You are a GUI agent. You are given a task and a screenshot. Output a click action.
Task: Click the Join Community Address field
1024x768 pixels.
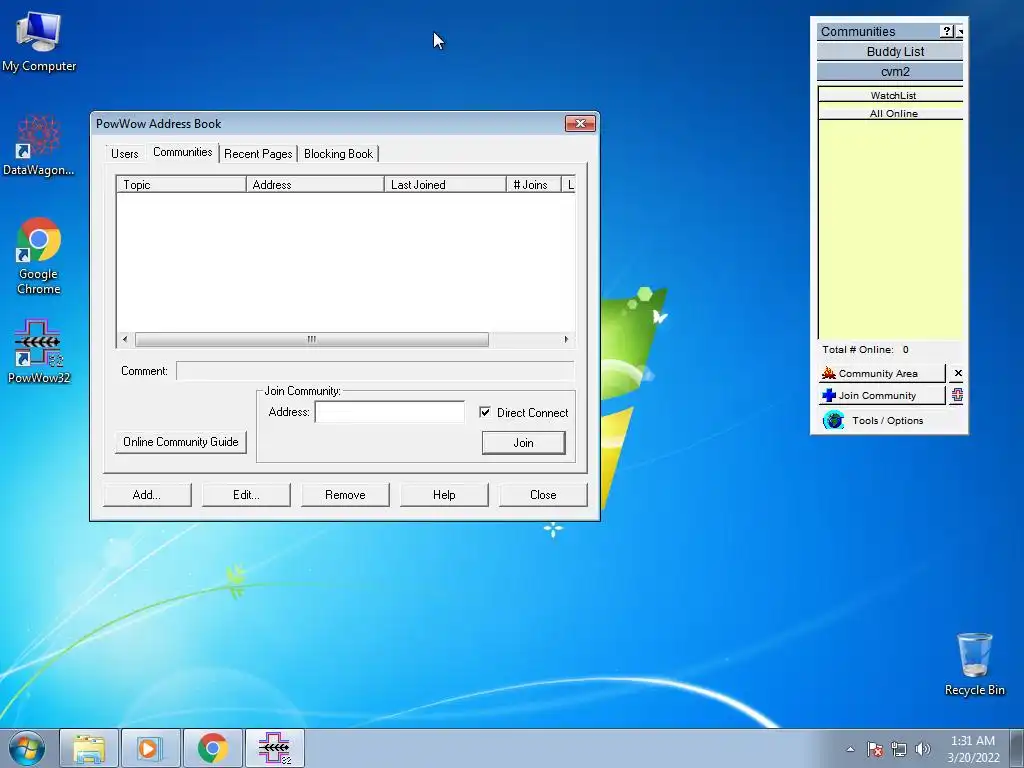390,412
